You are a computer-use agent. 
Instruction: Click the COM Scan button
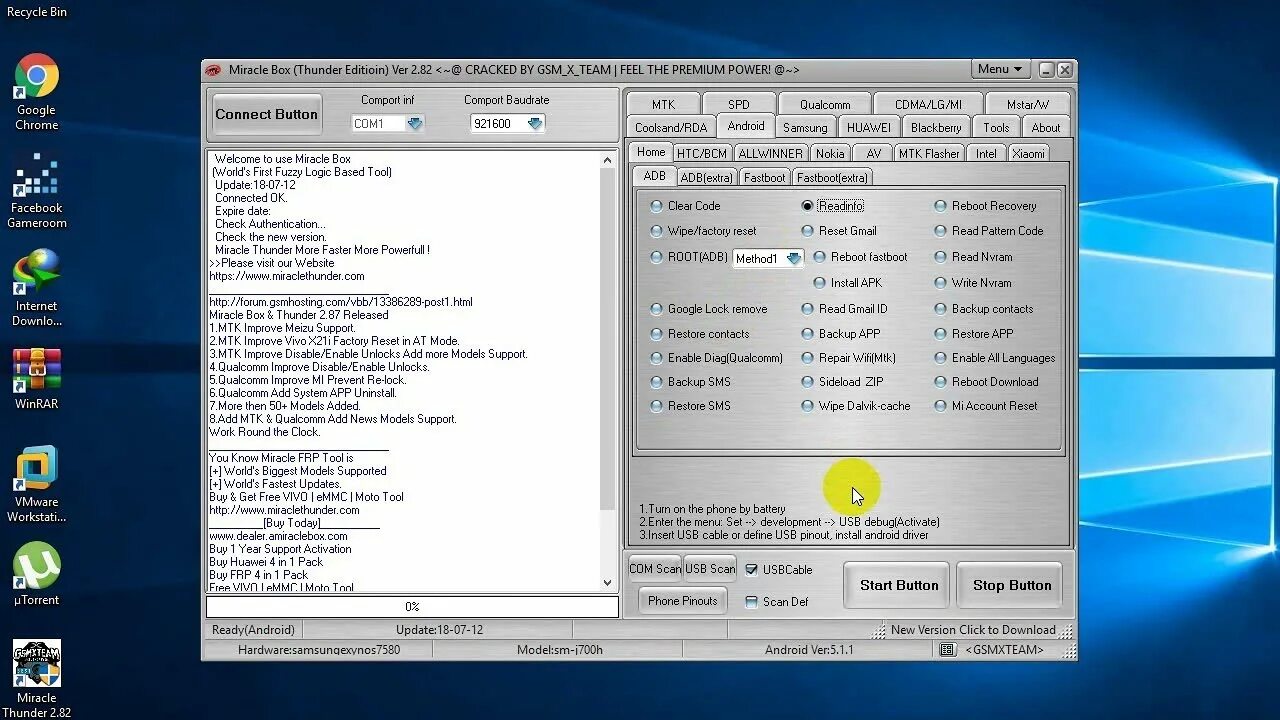654,569
